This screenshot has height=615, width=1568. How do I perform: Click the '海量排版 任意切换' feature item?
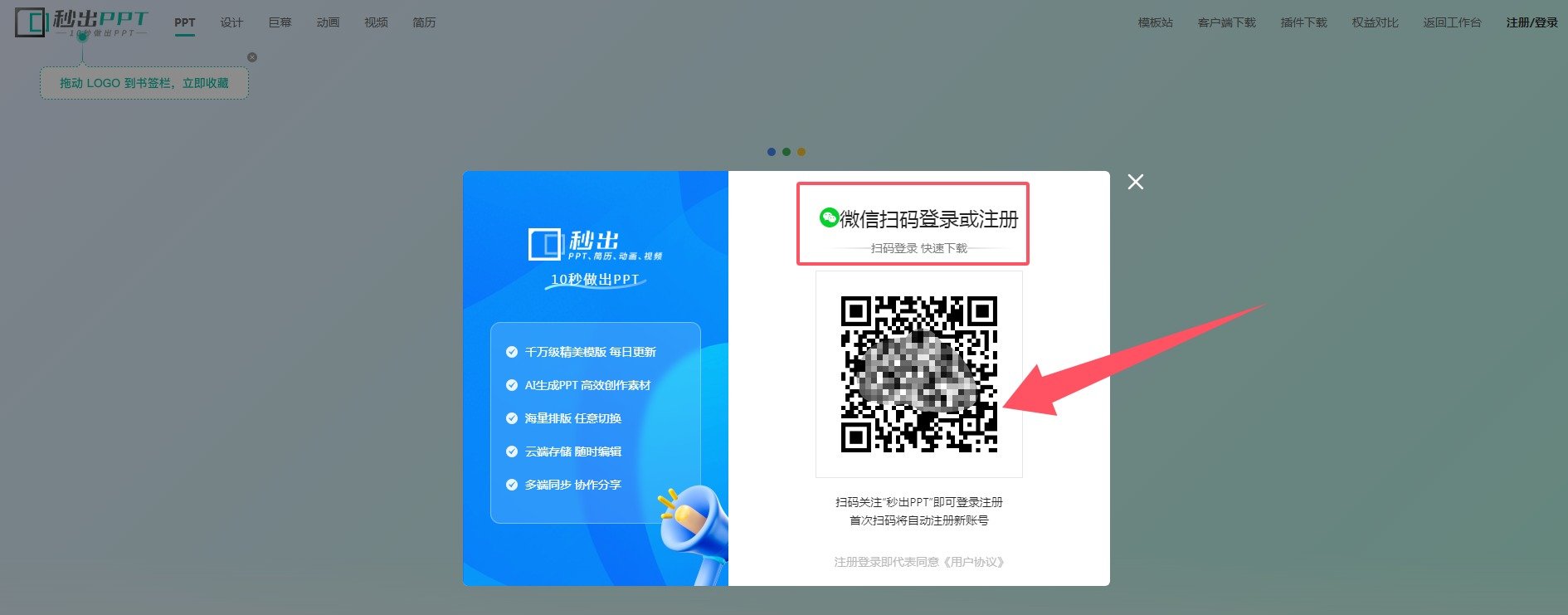pos(564,418)
